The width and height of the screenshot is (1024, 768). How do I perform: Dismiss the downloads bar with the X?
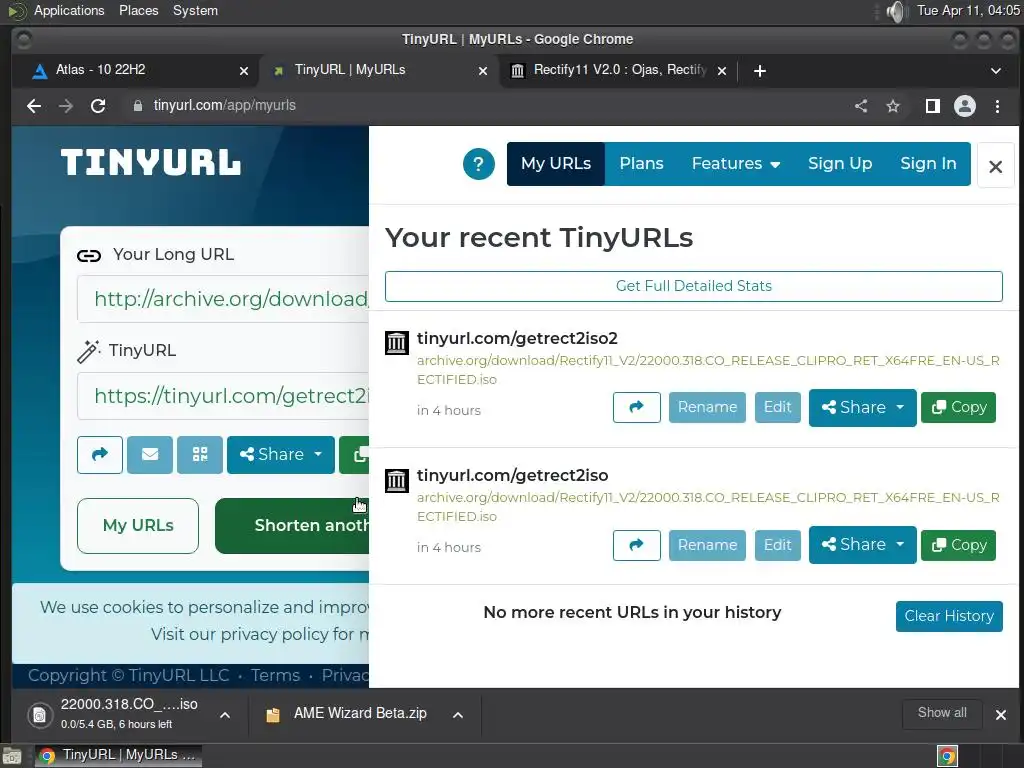click(x=1000, y=715)
